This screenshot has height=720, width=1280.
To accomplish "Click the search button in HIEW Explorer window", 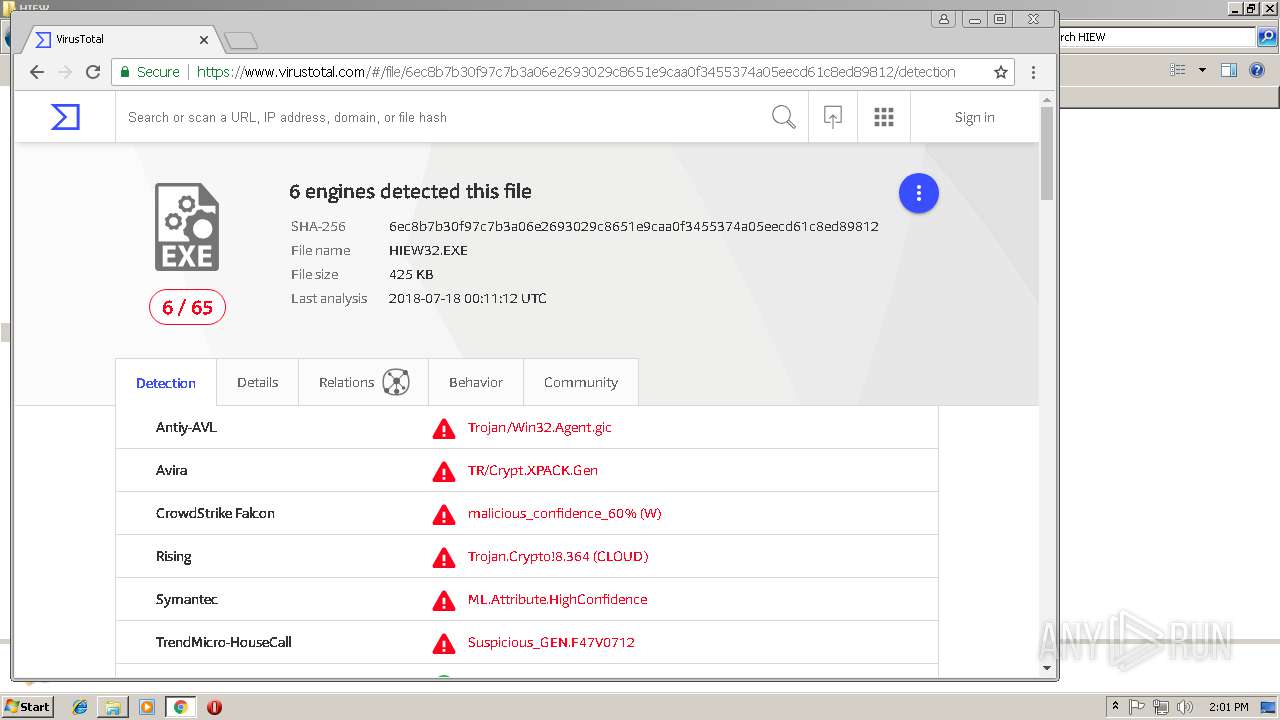I will [x=1267, y=37].
